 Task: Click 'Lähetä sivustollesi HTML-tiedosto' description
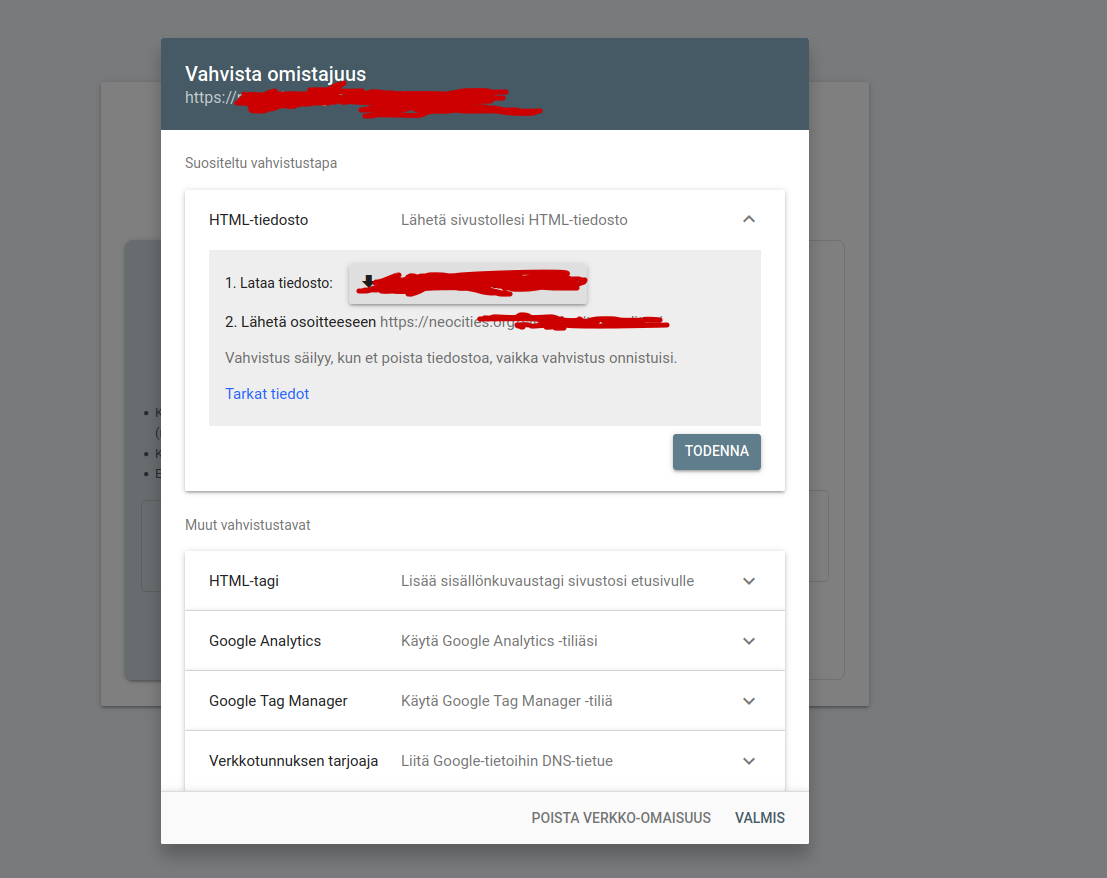pyautogui.click(x=514, y=220)
